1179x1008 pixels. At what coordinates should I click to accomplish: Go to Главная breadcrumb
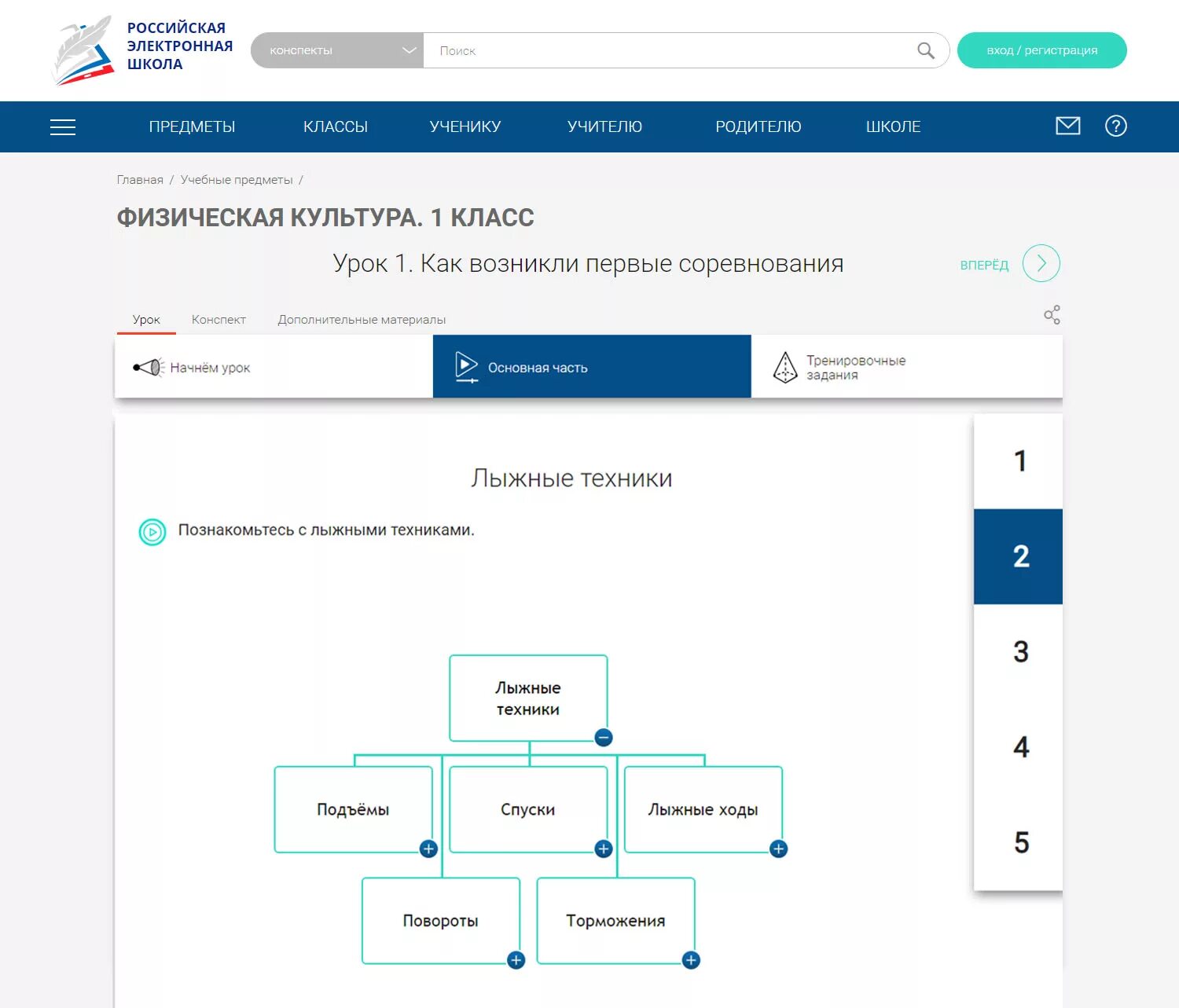tap(140, 180)
